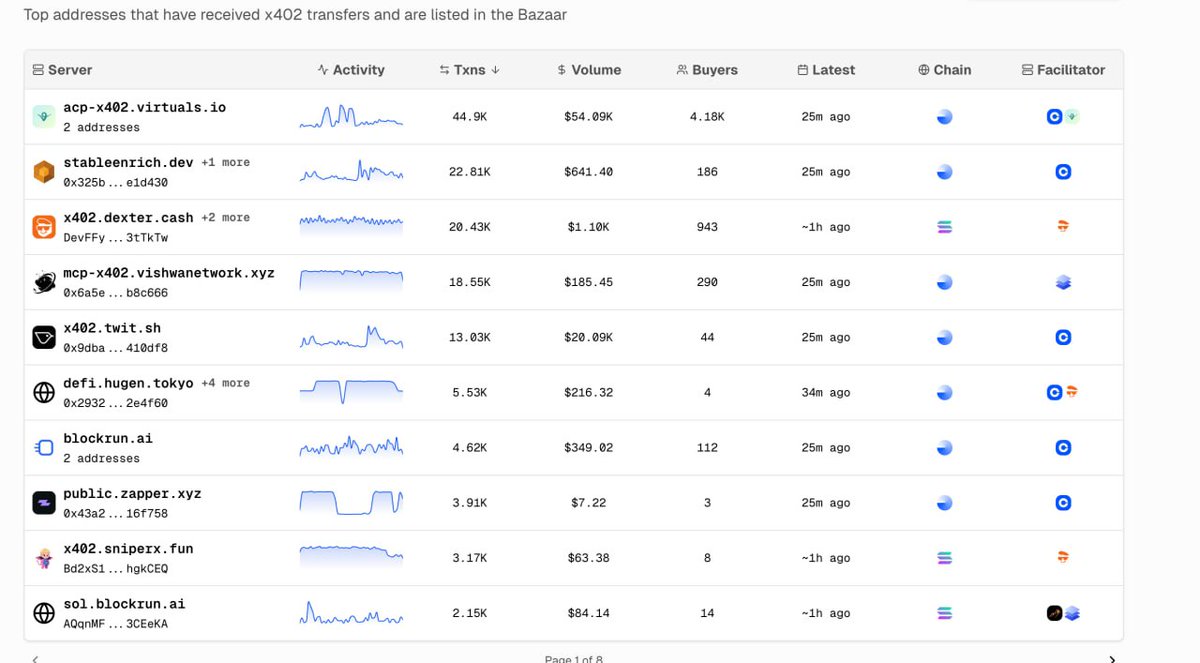Click the address AQqnMF...3CEeKA
Image resolution: width=1200 pixels, height=663 pixels.
click(115, 624)
